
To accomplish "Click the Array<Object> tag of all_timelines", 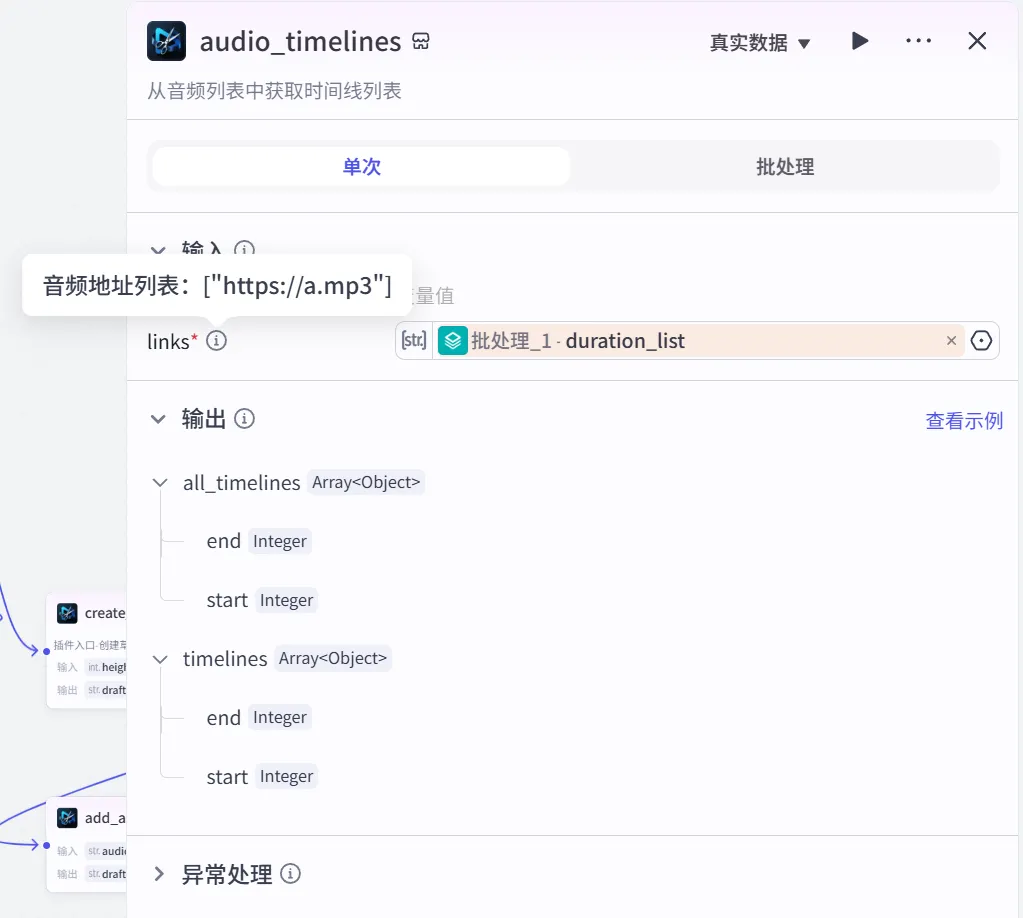I will [x=366, y=482].
